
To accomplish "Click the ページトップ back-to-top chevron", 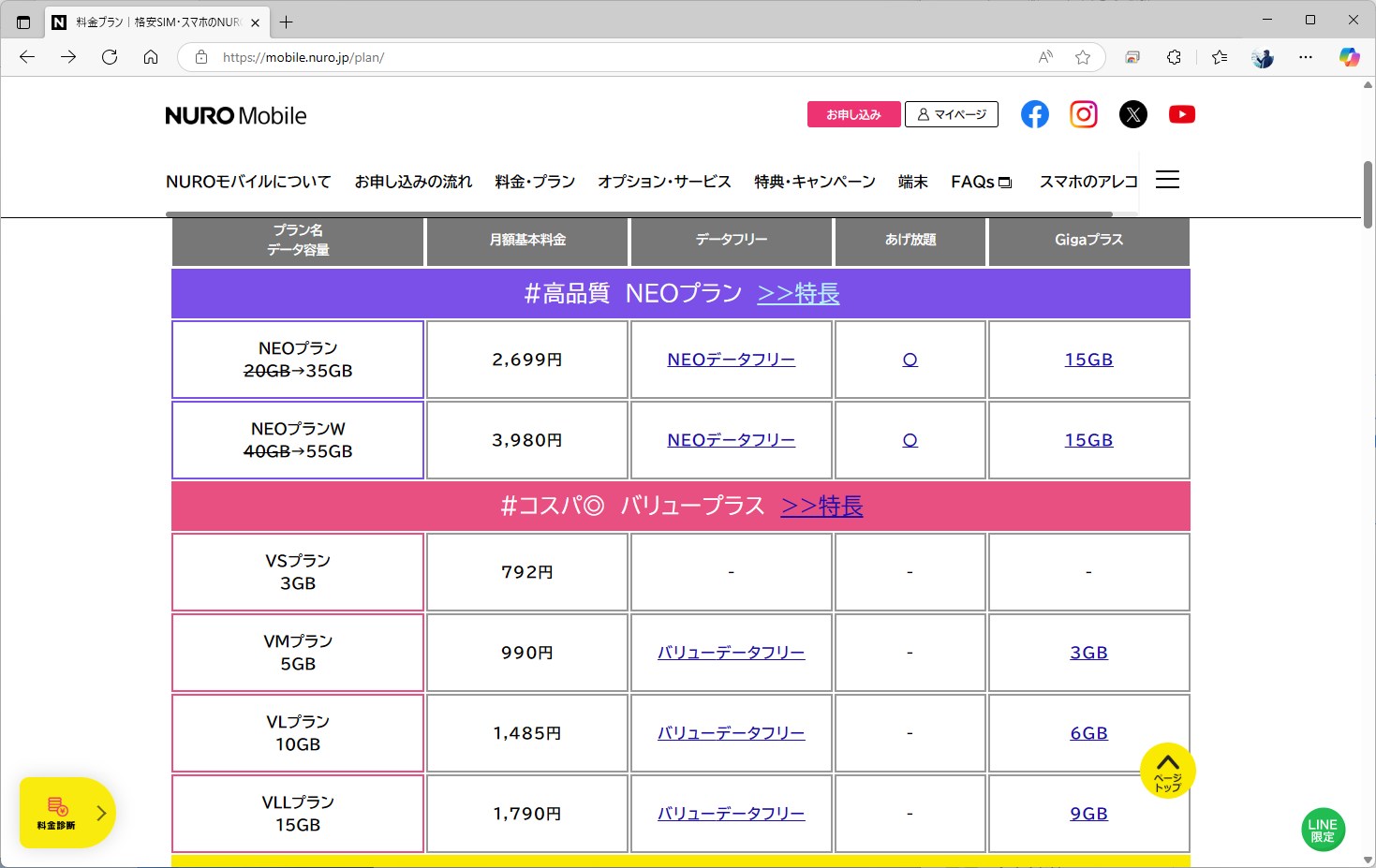I will tap(1167, 770).
